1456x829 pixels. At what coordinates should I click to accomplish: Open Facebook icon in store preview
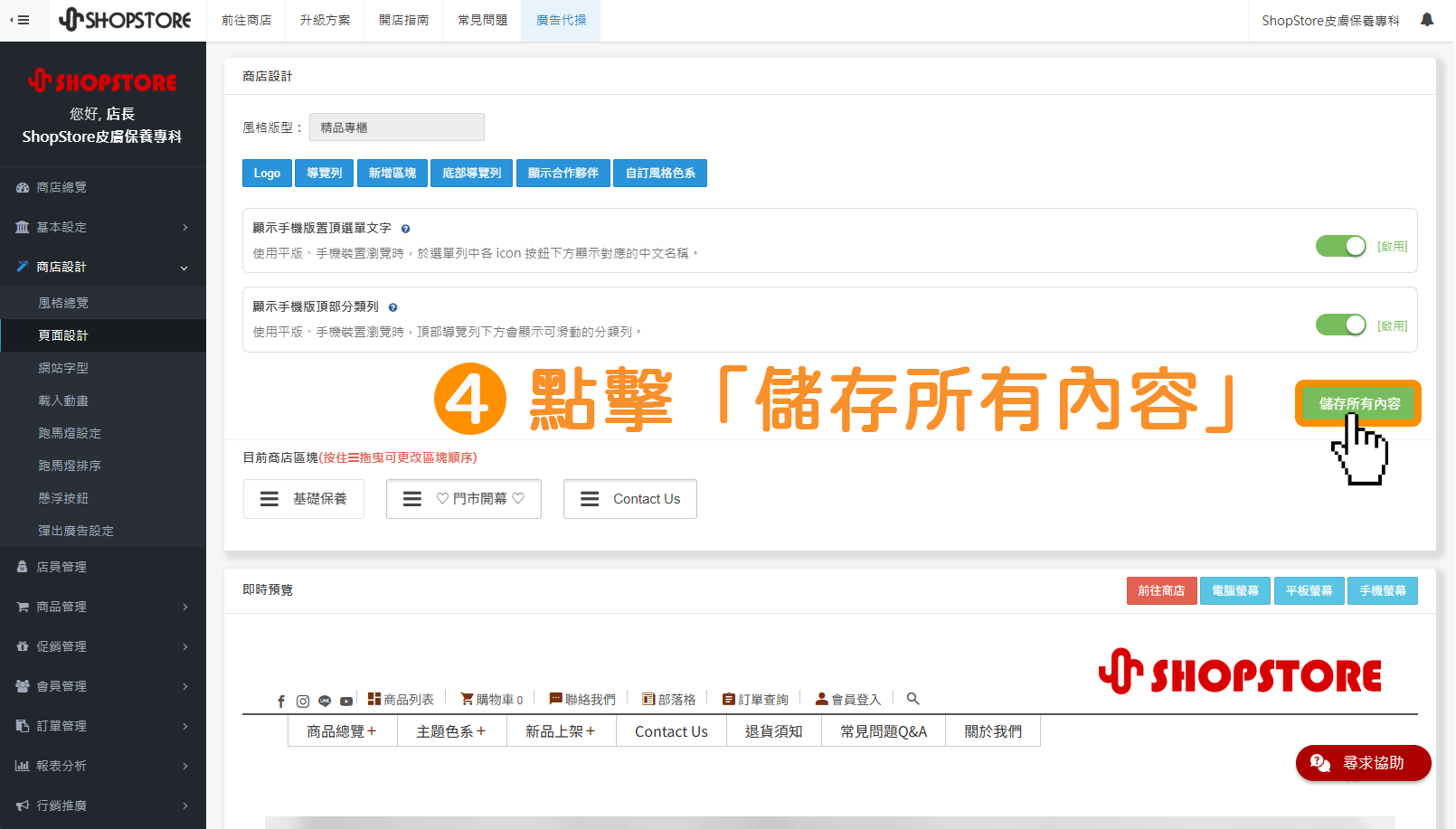point(281,701)
